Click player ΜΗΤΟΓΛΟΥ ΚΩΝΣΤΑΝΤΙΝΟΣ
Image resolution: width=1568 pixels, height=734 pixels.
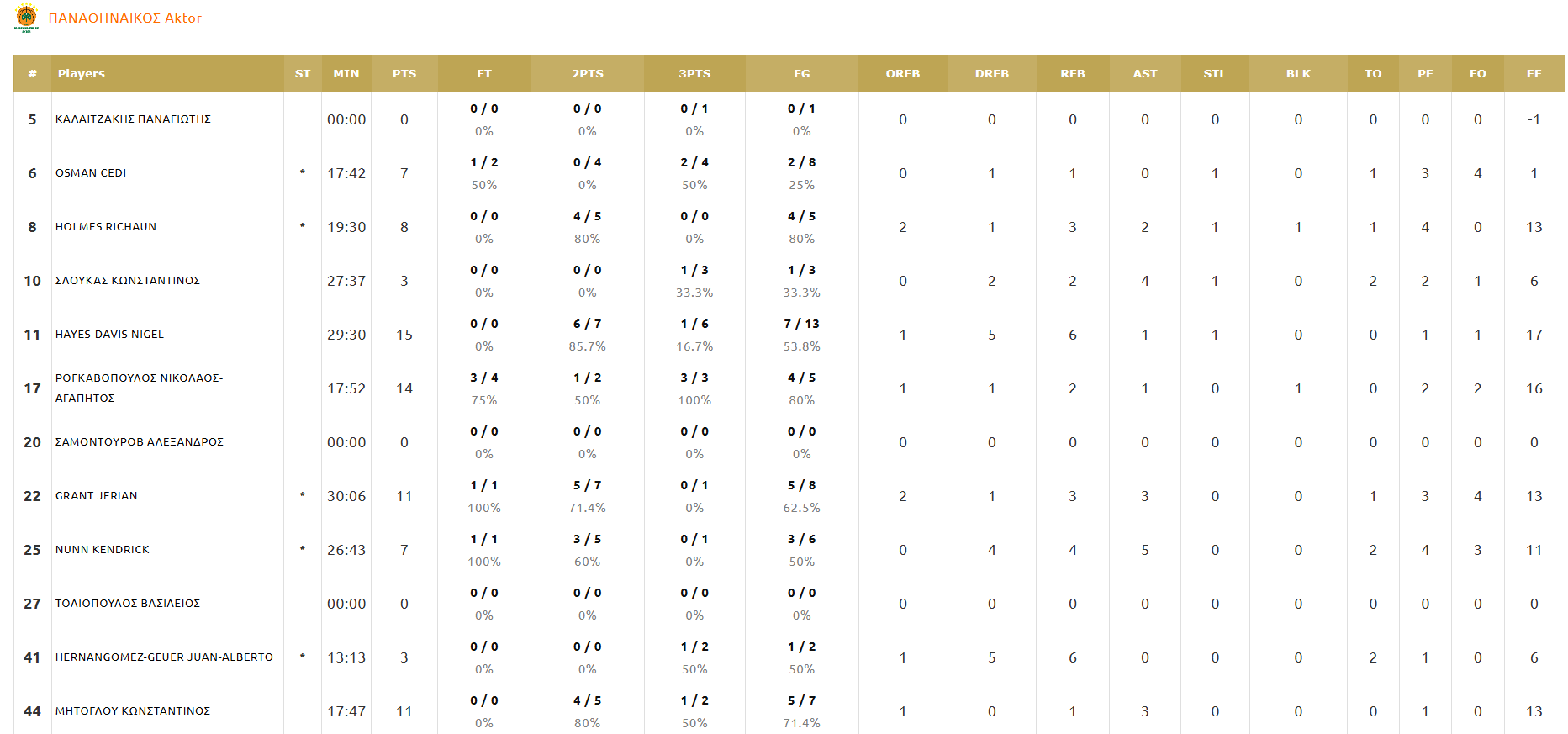133,711
